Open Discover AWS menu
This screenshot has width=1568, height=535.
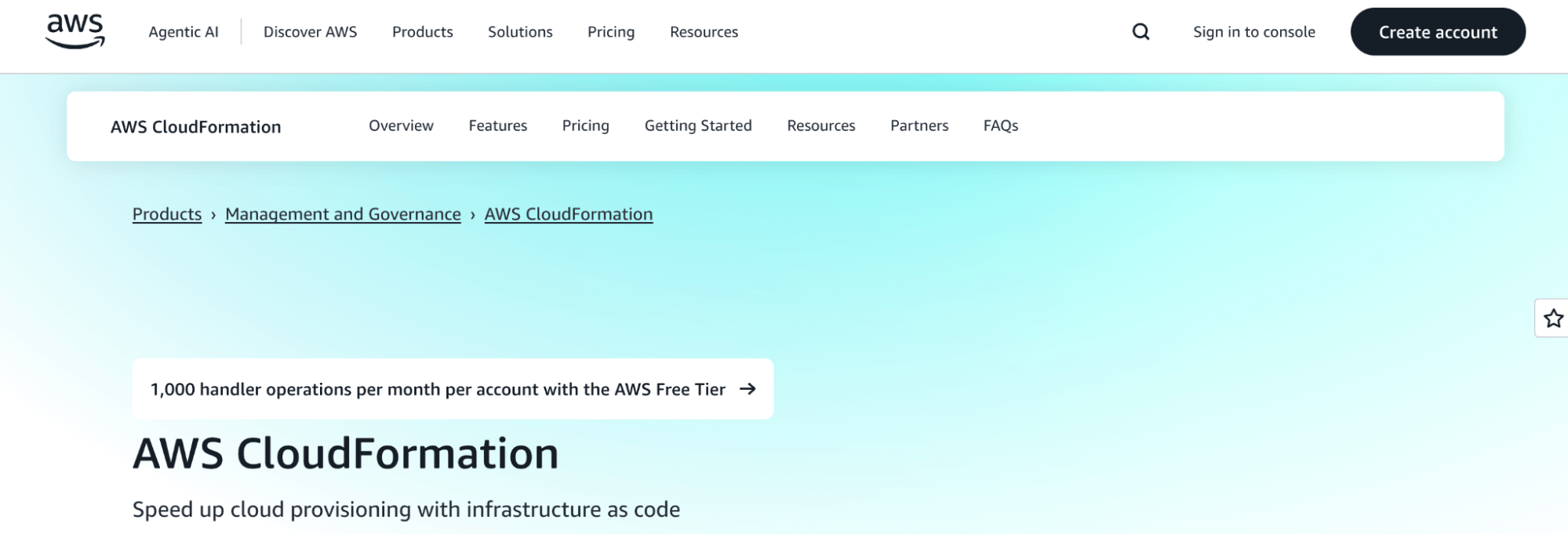[310, 32]
